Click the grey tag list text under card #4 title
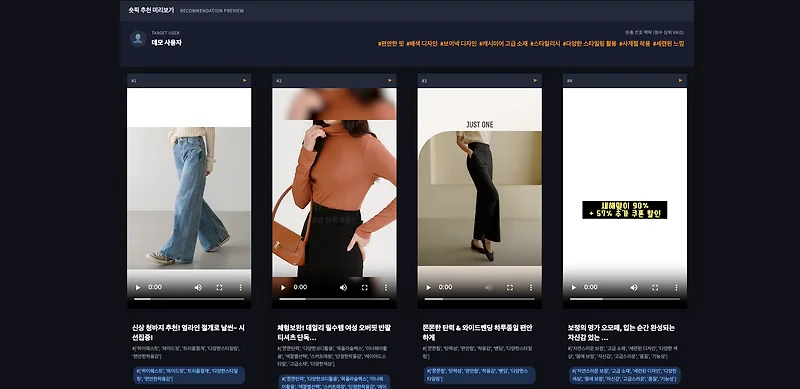 [x=622, y=352]
